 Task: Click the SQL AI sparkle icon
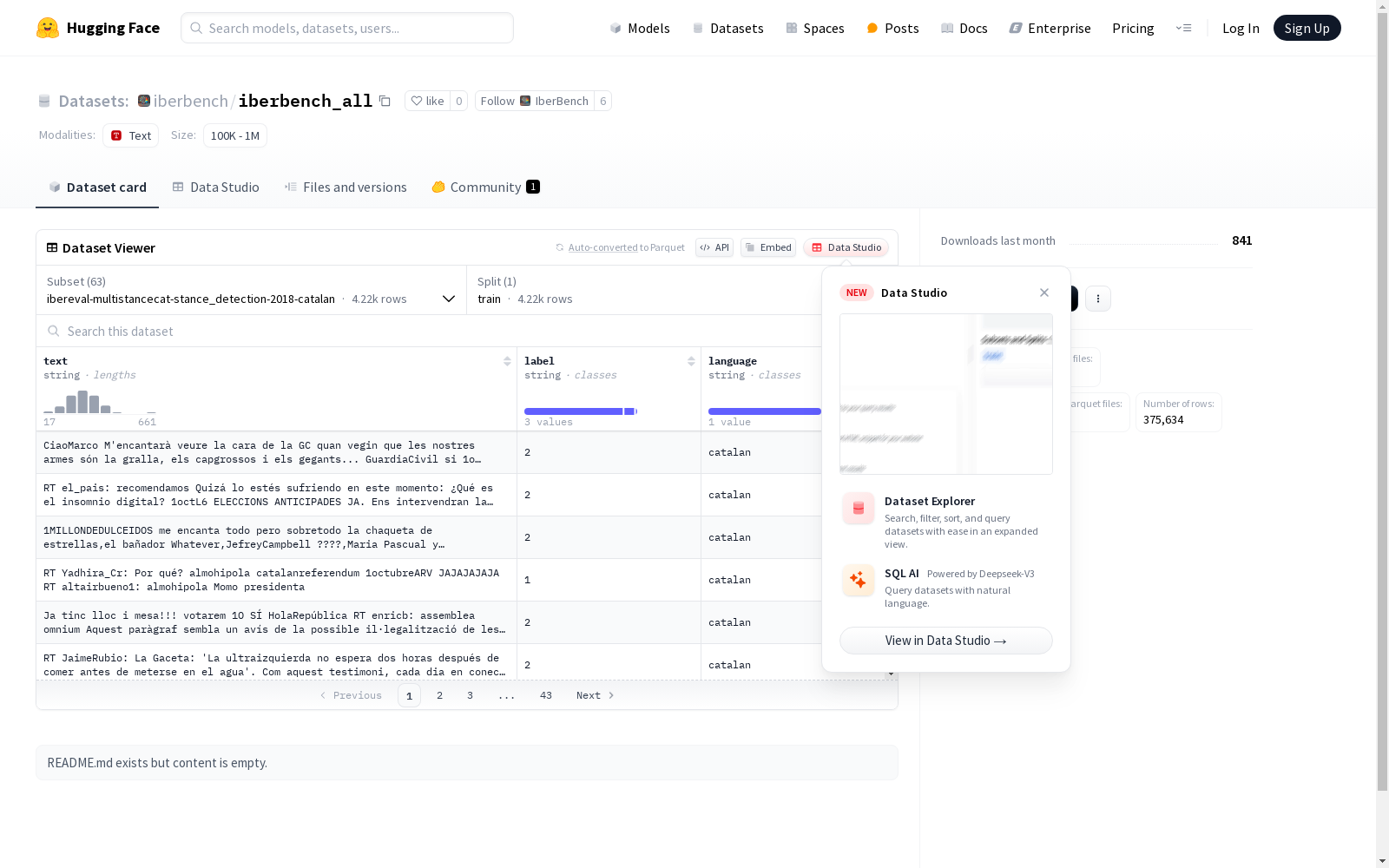[x=859, y=580]
